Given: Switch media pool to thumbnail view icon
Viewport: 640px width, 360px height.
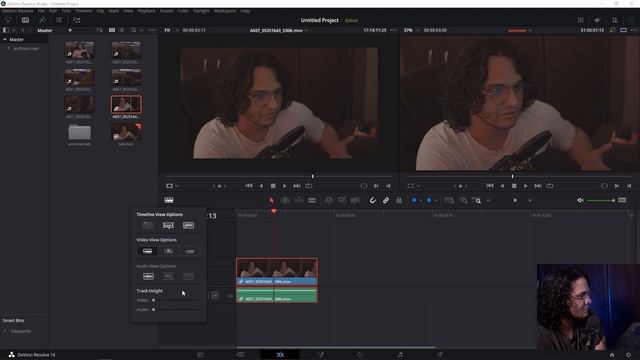Looking at the screenshot, I should 112,30.
